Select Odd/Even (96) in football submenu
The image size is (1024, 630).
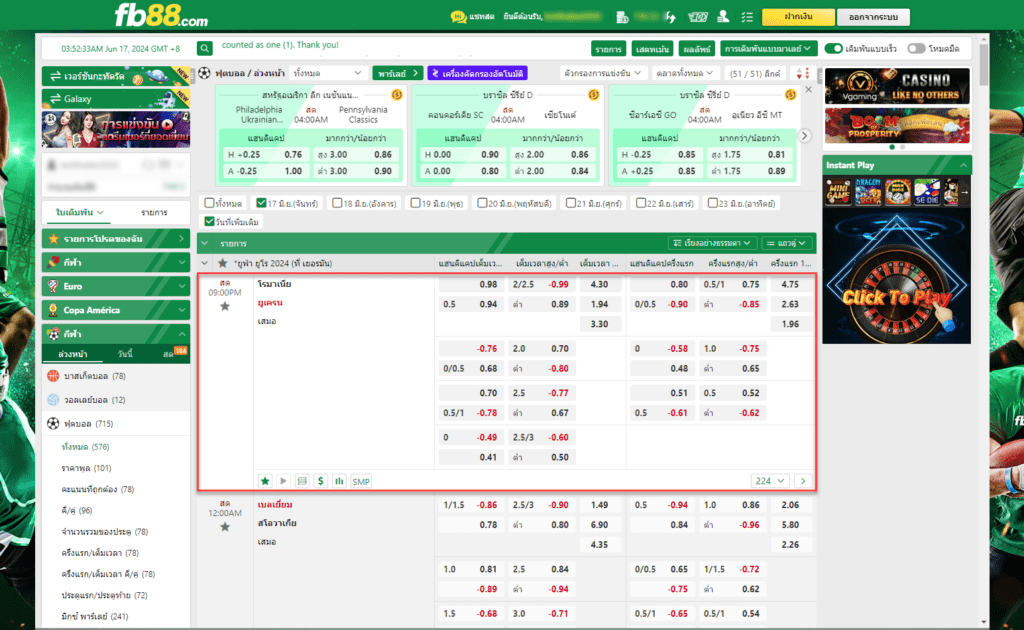(x=77, y=511)
